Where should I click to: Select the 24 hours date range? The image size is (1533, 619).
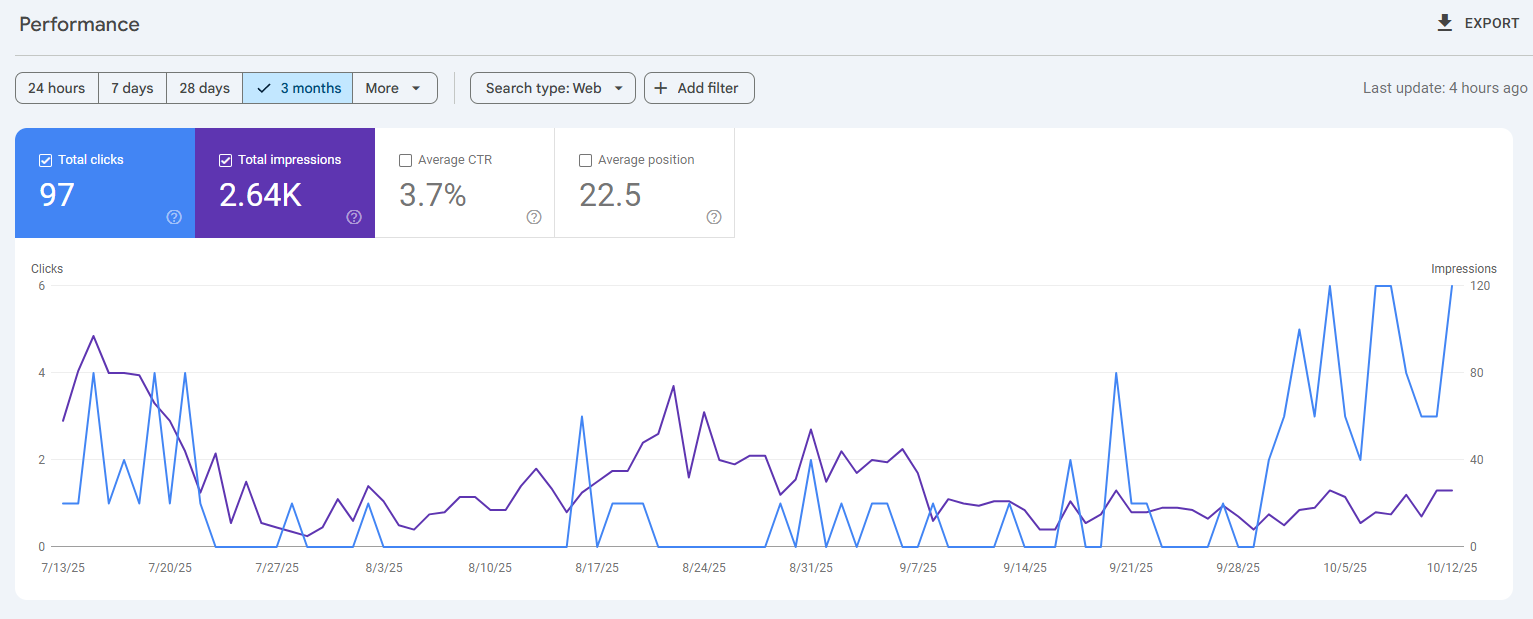57,88
